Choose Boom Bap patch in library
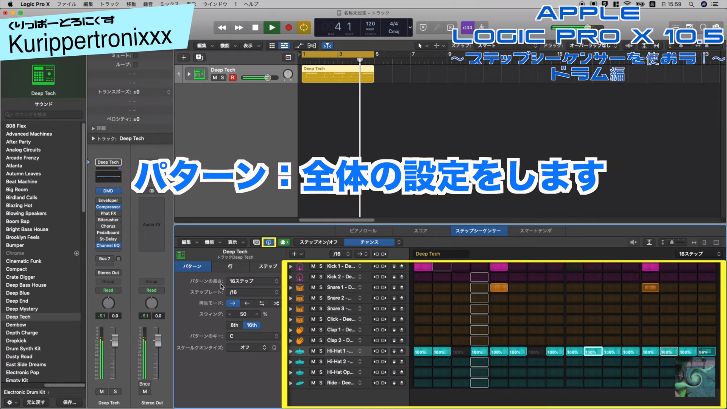Viewport: 727px width, 409px height. 18,221
